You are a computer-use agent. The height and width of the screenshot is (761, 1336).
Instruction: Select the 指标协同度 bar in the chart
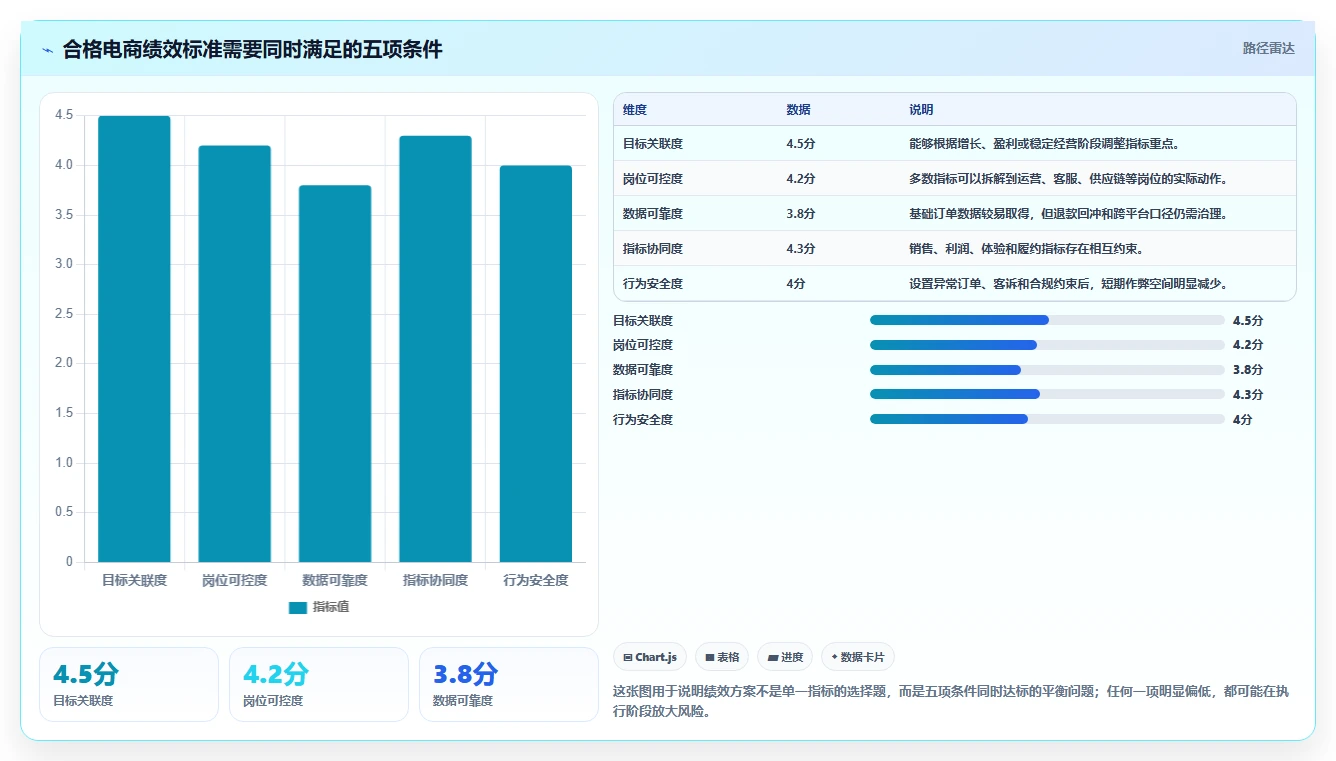(x=435, y=349)
